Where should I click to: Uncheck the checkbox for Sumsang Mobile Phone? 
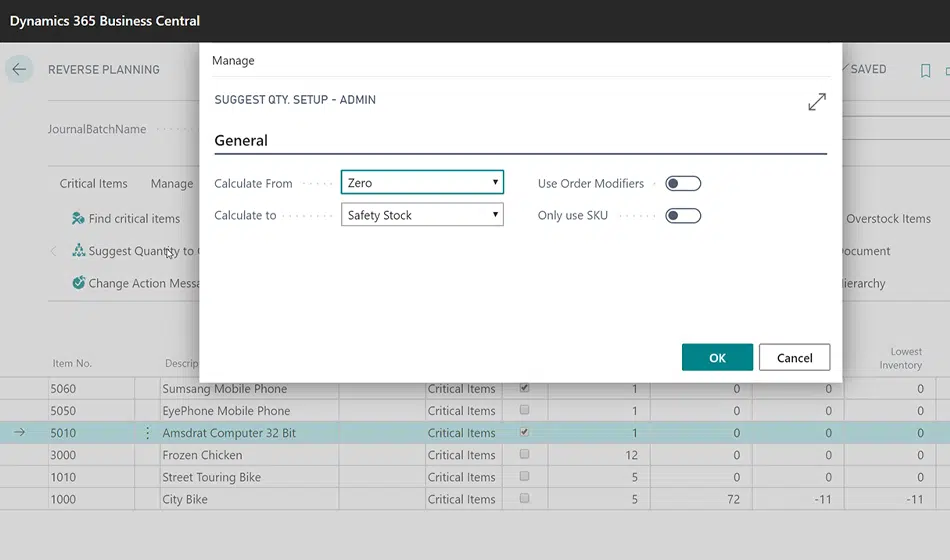click(x=525, y=388)
